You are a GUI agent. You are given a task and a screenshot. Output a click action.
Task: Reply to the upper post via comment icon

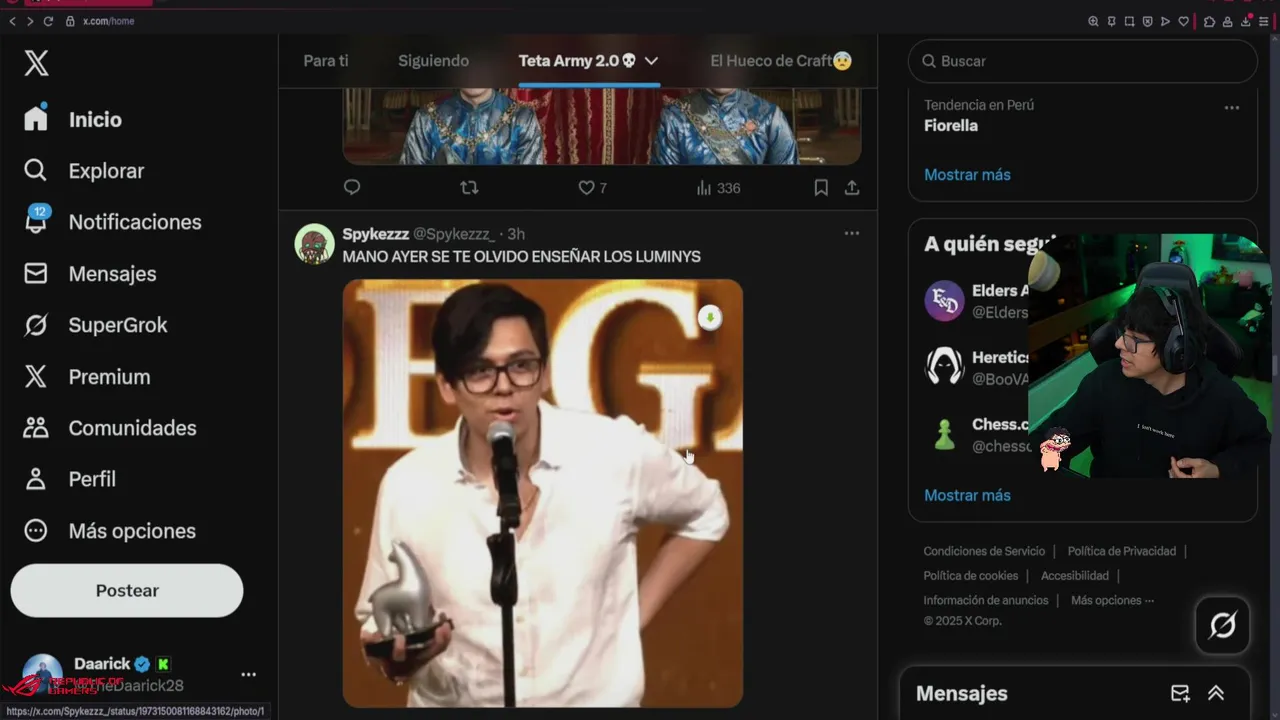click(352, 188)
